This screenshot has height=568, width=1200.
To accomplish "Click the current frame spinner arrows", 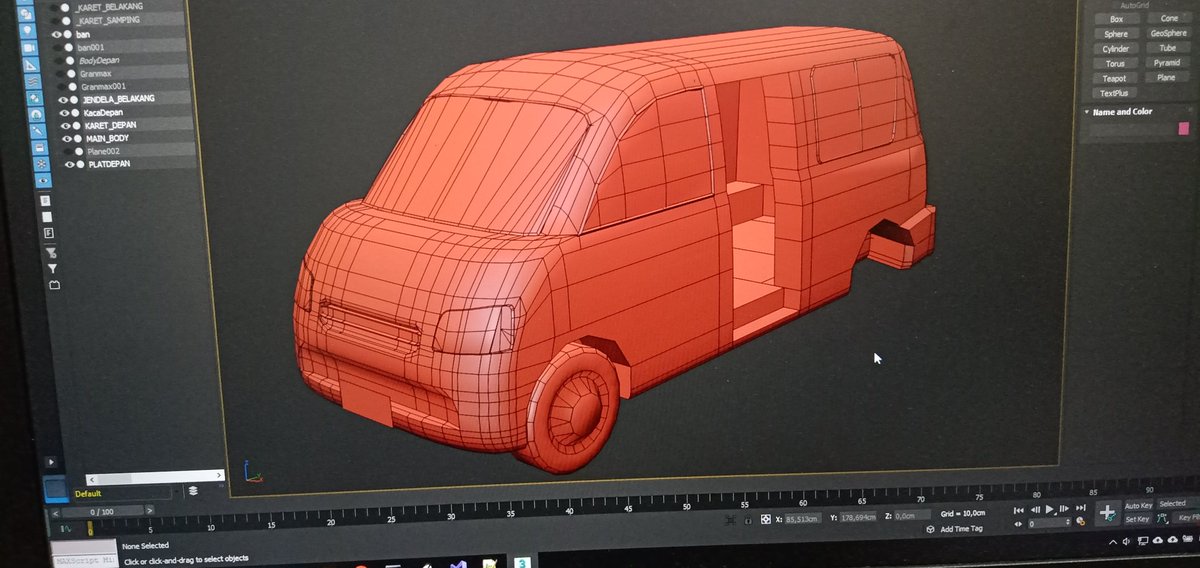I will pos(1067,522).
